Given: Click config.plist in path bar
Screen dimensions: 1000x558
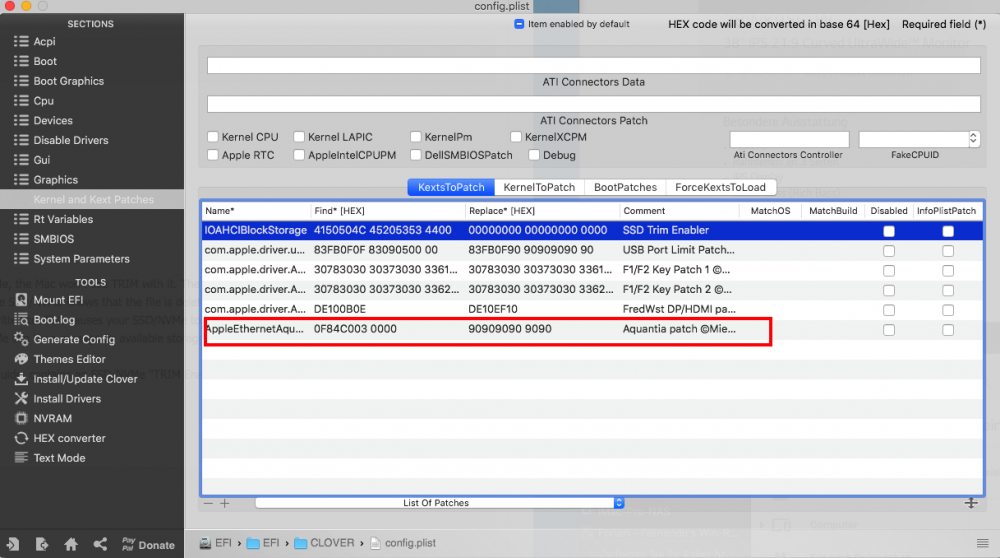Looking at the screenshot, I should 403,543.
